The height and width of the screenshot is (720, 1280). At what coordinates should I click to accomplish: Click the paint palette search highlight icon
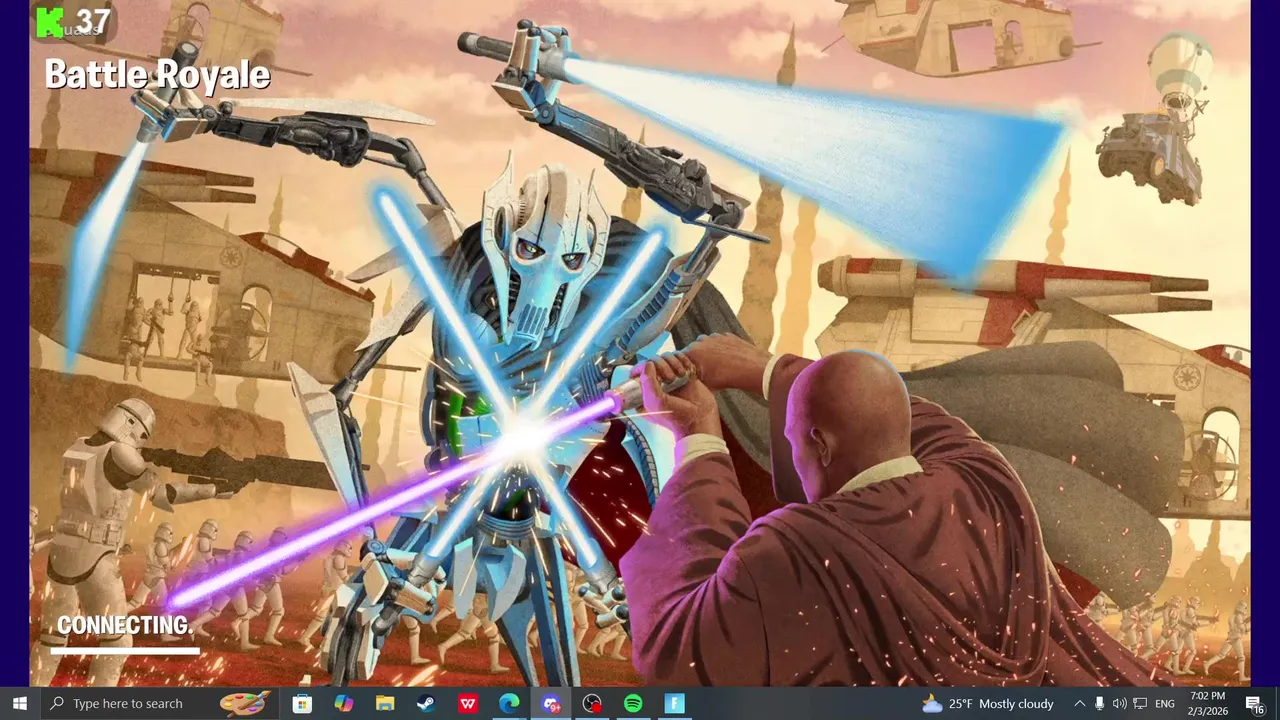(x=244, y=704)
